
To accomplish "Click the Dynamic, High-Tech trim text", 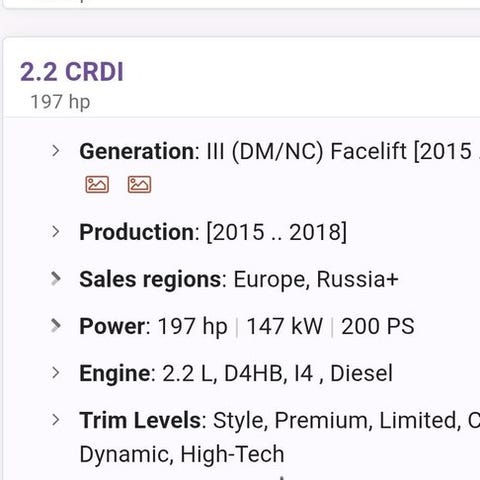I will (x=182, y=454).
